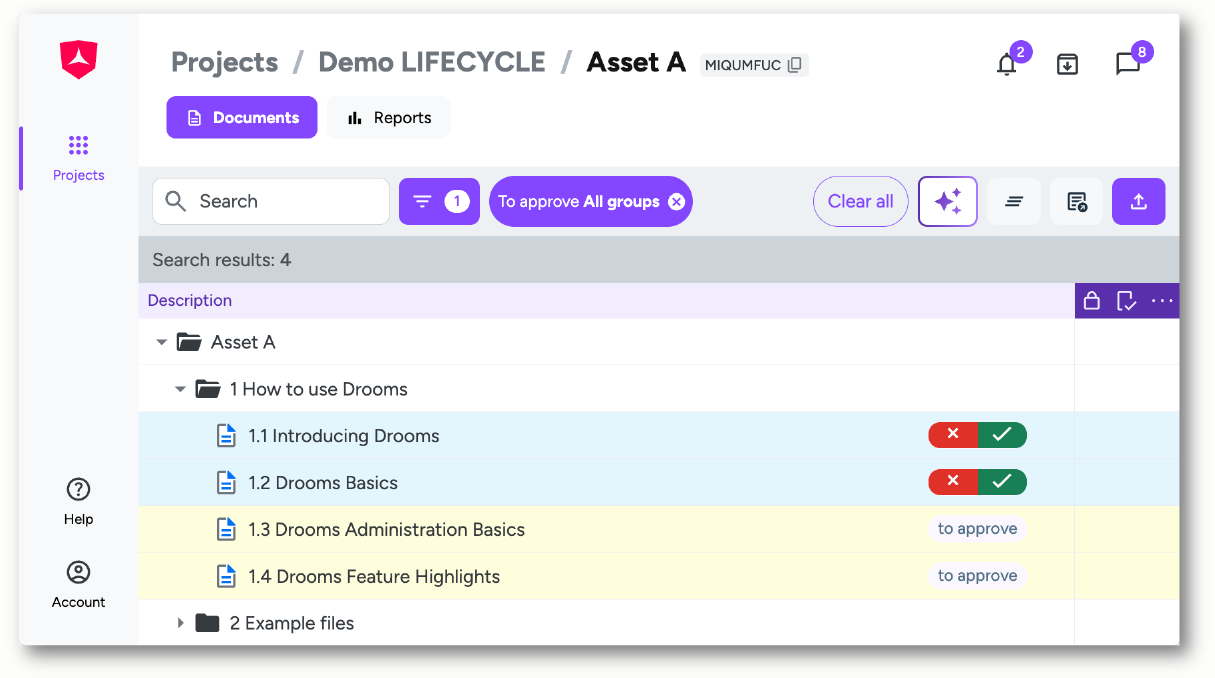Viewport: 1215px width, 678px height.
Task: Click the 2 Example files folder name
Action: (x=292, y=623)
